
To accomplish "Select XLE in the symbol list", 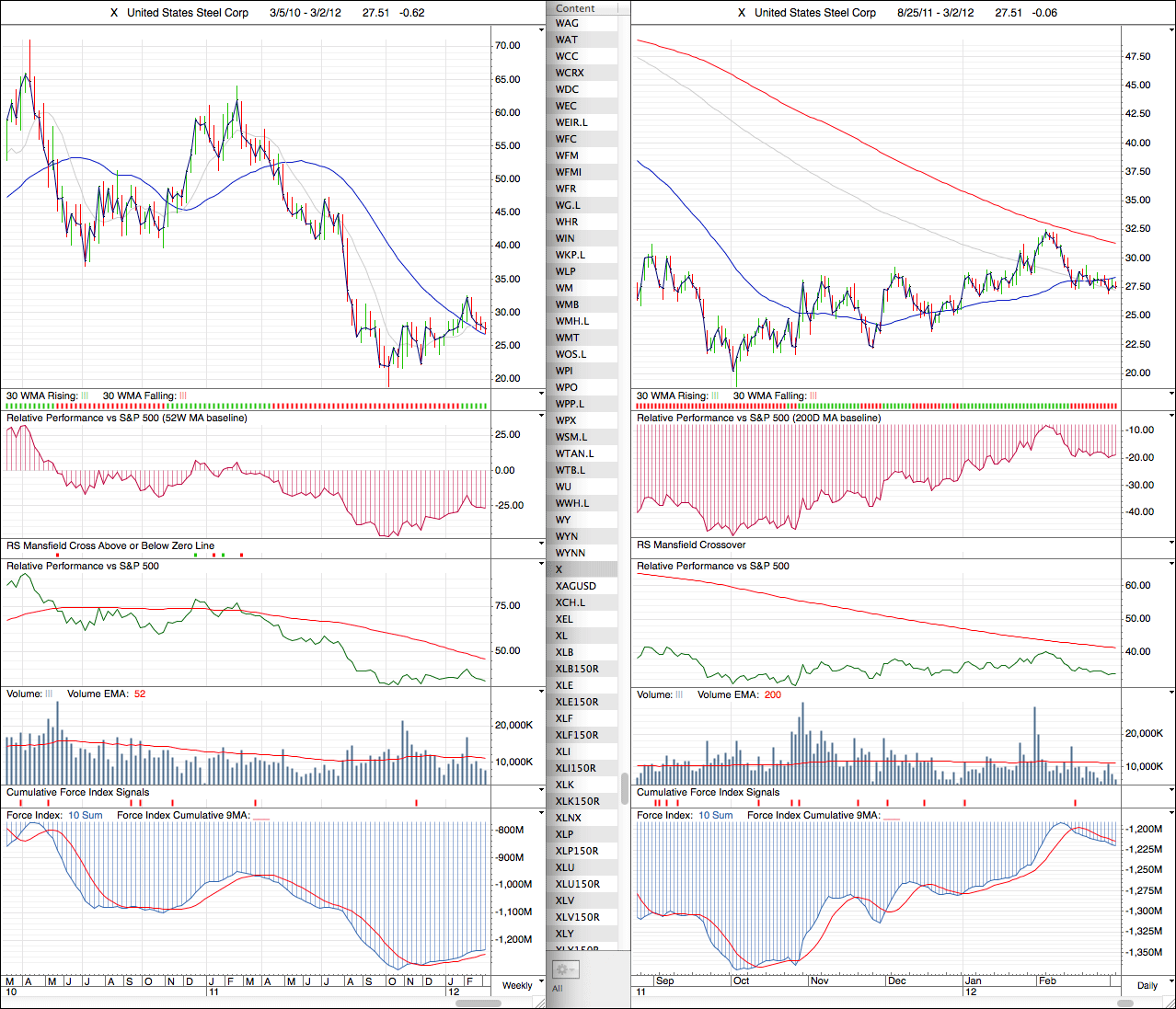I will pyautogui.click(x=564, y=685).
